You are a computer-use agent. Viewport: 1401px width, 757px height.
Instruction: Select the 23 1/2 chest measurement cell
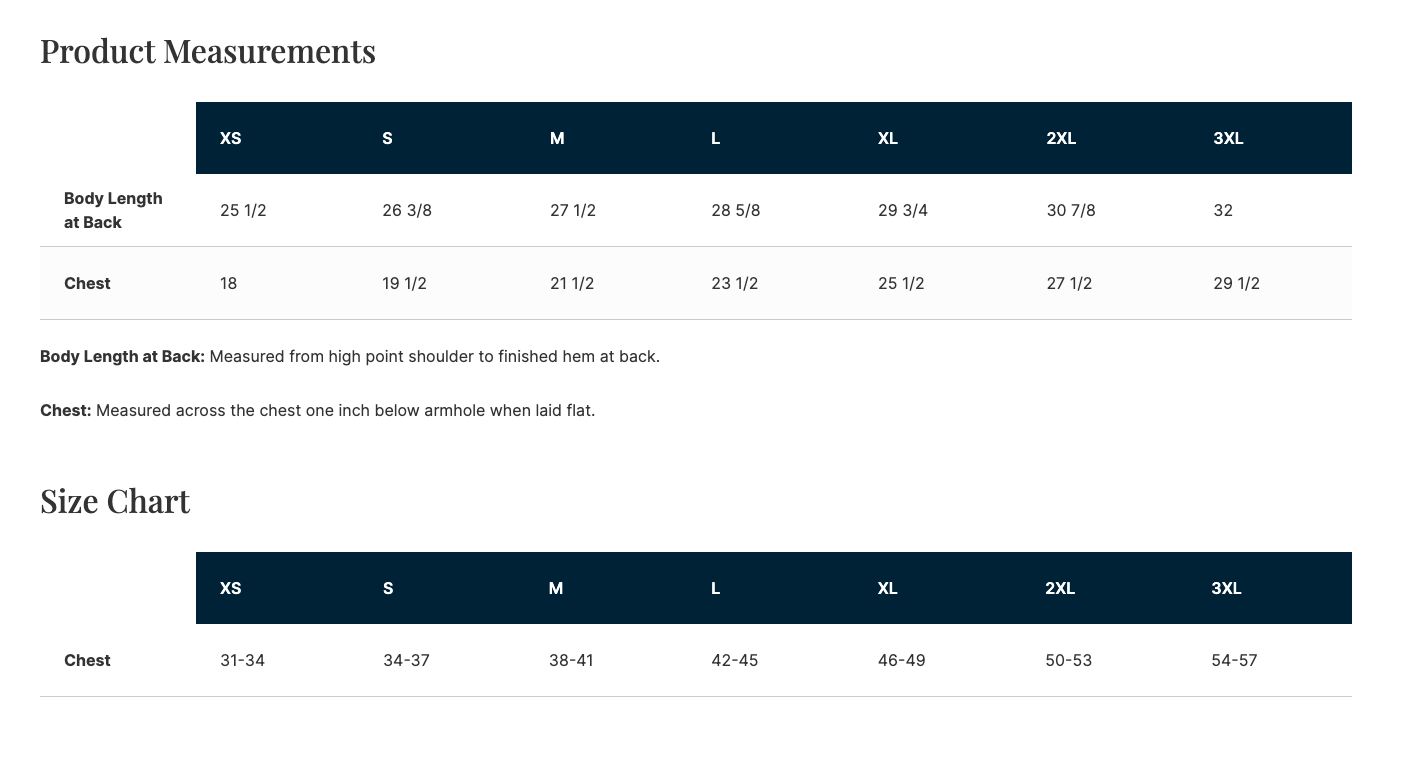tap(734, 283)
